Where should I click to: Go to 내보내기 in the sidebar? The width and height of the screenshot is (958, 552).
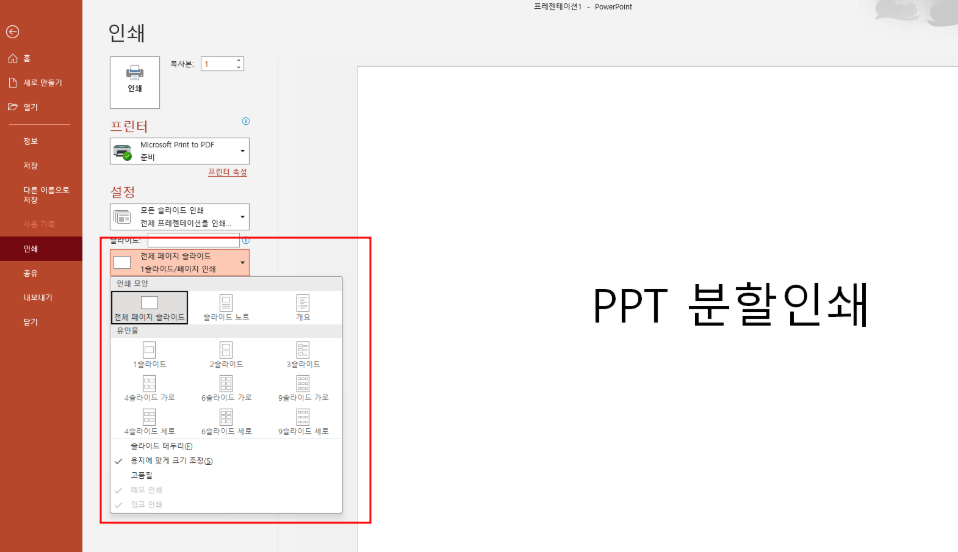point(38,297)
